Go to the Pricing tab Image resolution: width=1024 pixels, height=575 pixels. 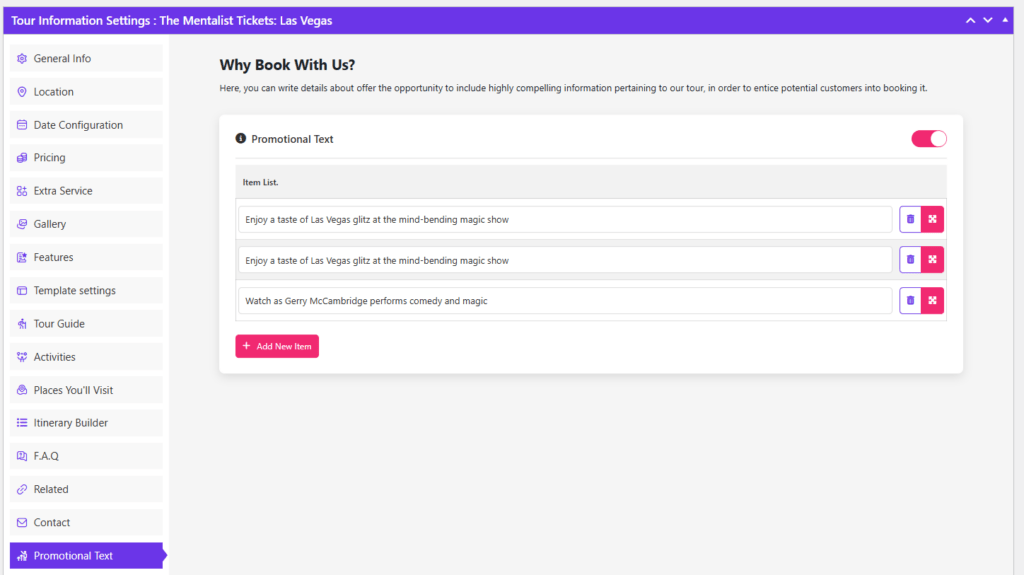(86, 157)
